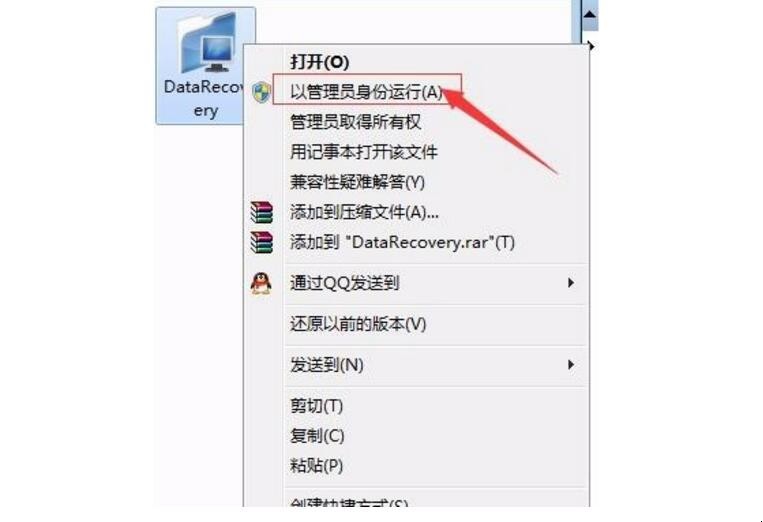Choose 以管理员身份运行(A)

pyautogui.click(x=366, y=91)
